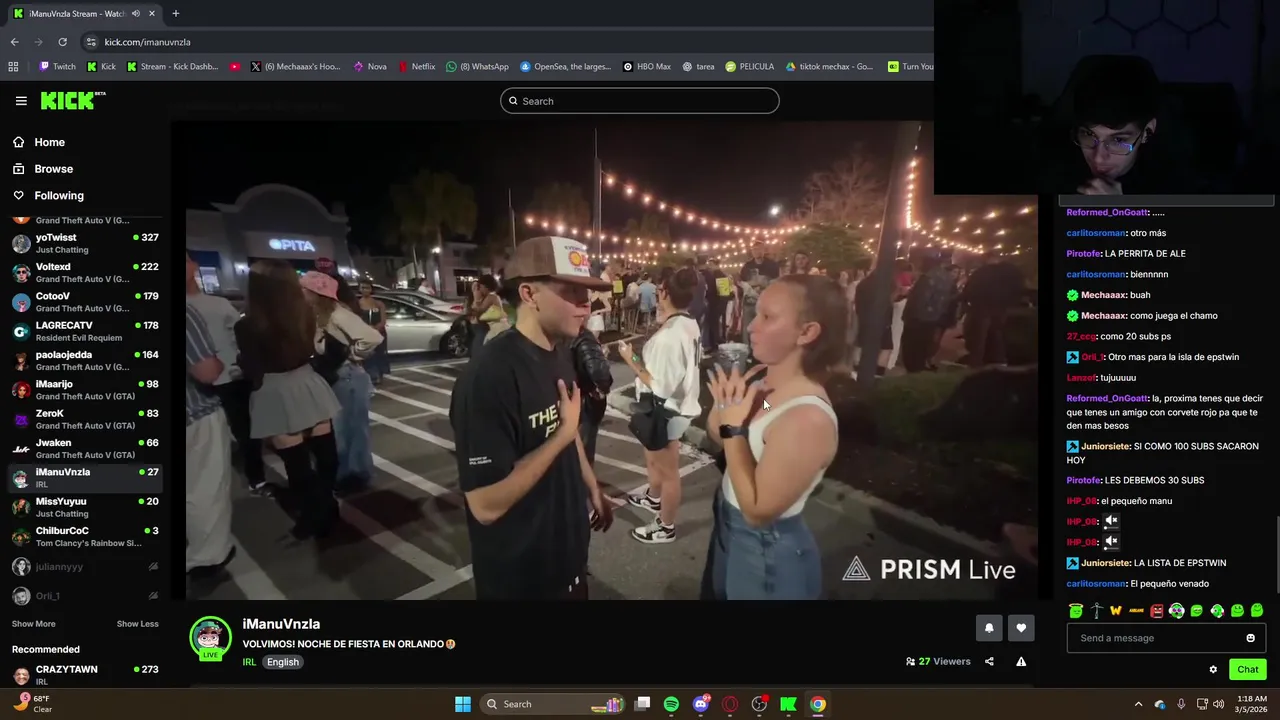Expand list with Show More
The image size is (1280, 720).
(33, 624)
